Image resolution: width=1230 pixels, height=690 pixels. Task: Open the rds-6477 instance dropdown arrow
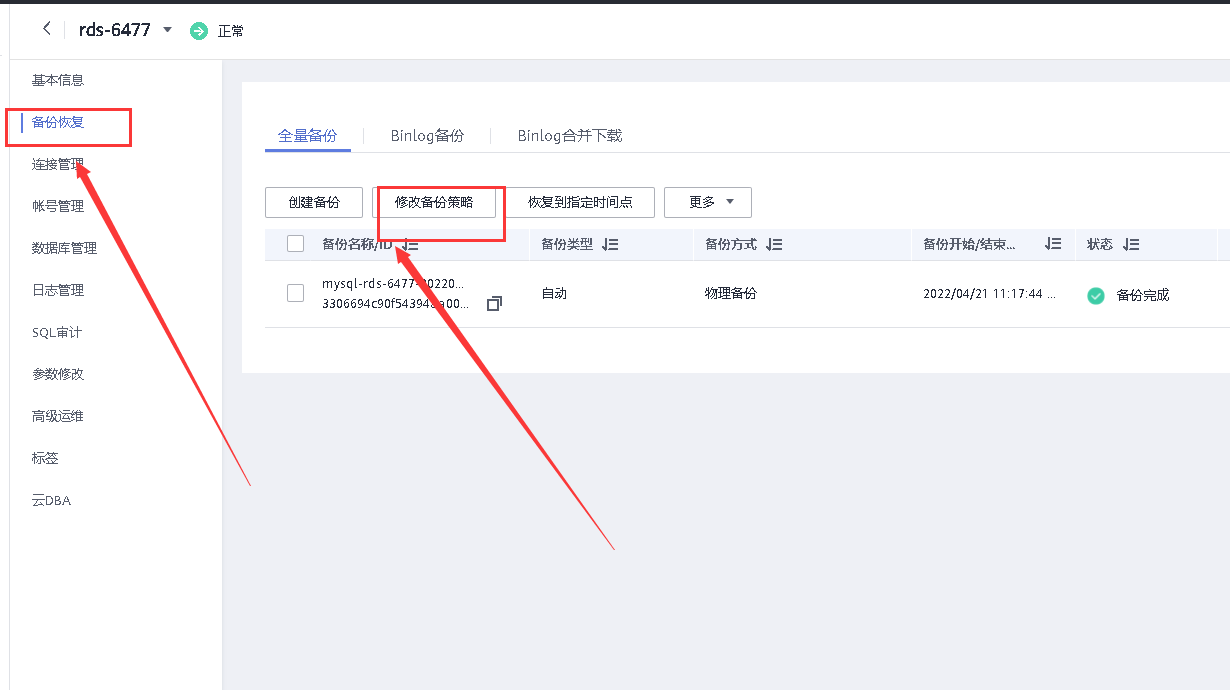point(167,30)
